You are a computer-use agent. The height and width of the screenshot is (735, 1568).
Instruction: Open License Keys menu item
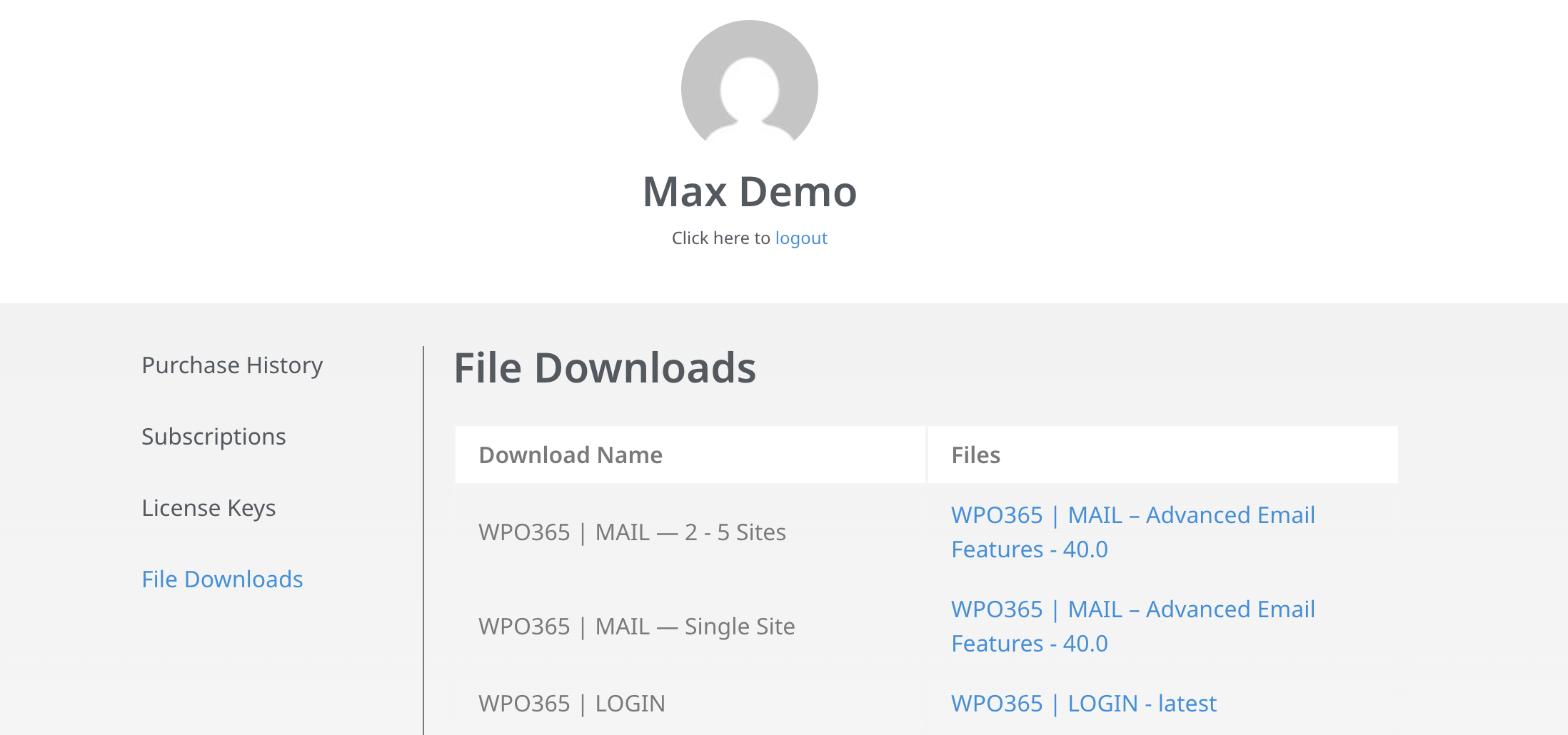tap(208, 508)
